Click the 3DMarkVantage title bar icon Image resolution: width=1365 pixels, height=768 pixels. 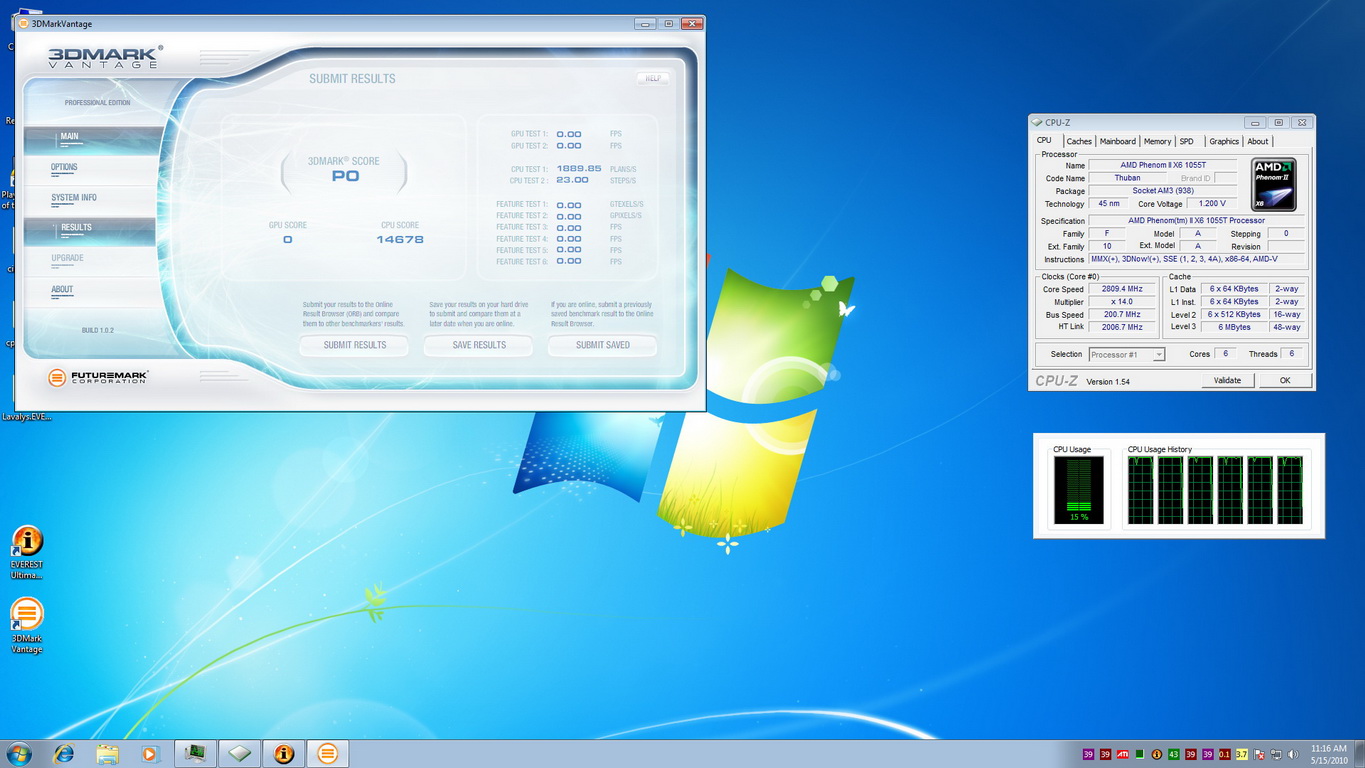(x=24, y=23)
